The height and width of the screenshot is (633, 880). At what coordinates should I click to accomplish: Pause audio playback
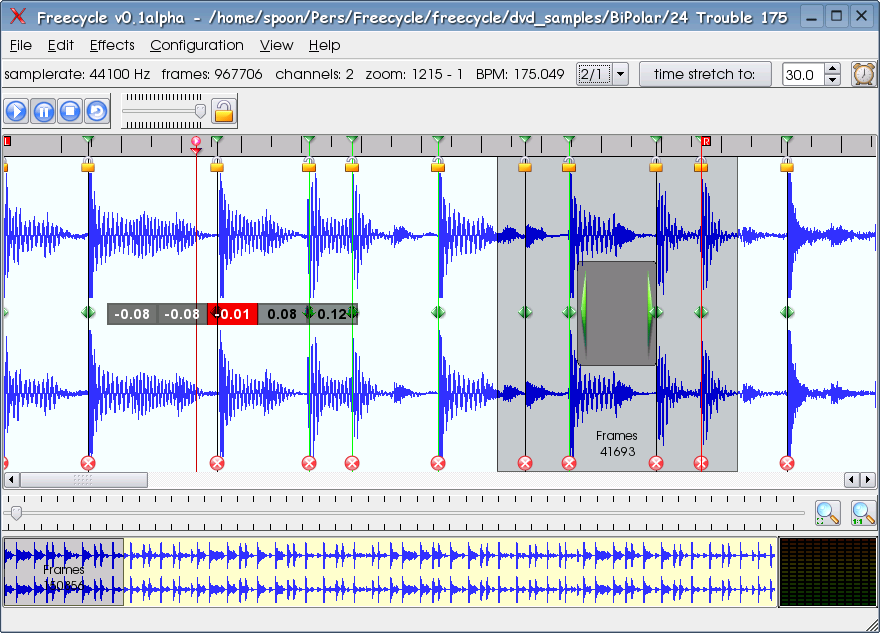[x=43, y=111]
